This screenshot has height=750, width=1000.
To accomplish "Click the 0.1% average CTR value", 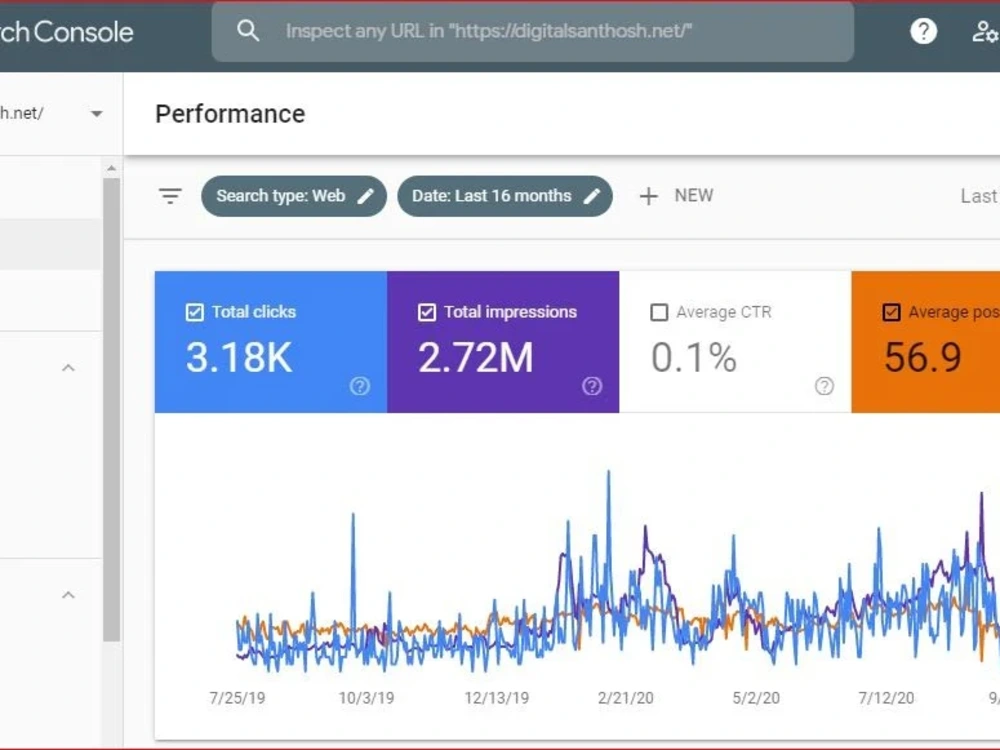I will (x=694, y=357).
